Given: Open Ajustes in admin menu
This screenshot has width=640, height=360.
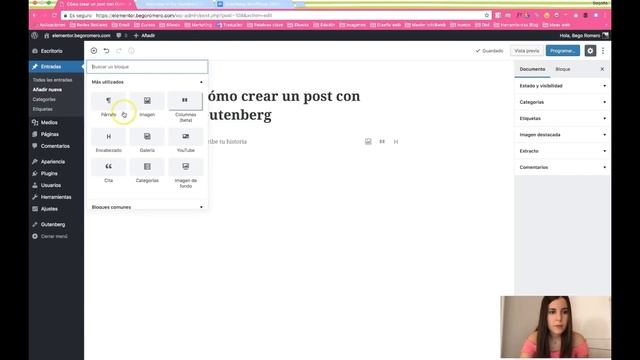Looking at the screenshot, I should pos(56,209).
